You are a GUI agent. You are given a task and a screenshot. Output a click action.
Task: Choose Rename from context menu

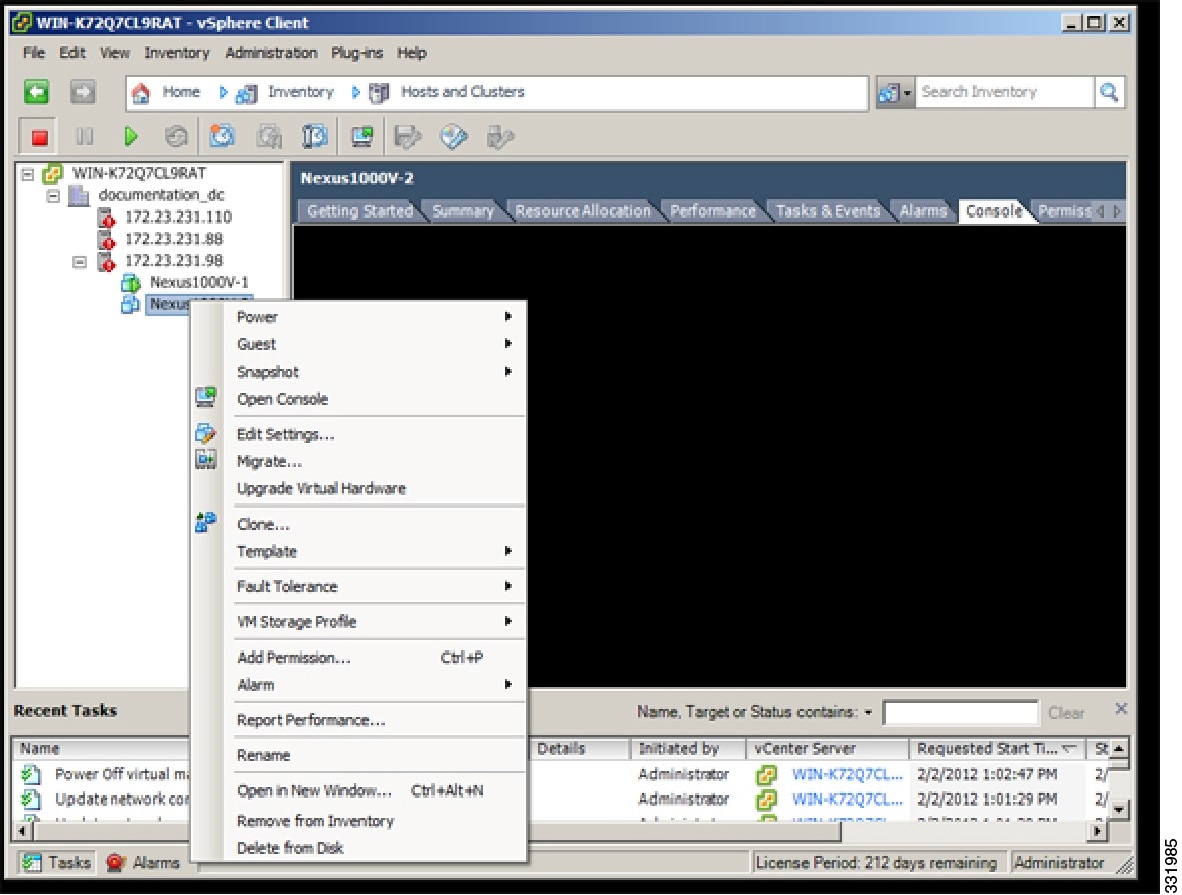click(263, 755)
